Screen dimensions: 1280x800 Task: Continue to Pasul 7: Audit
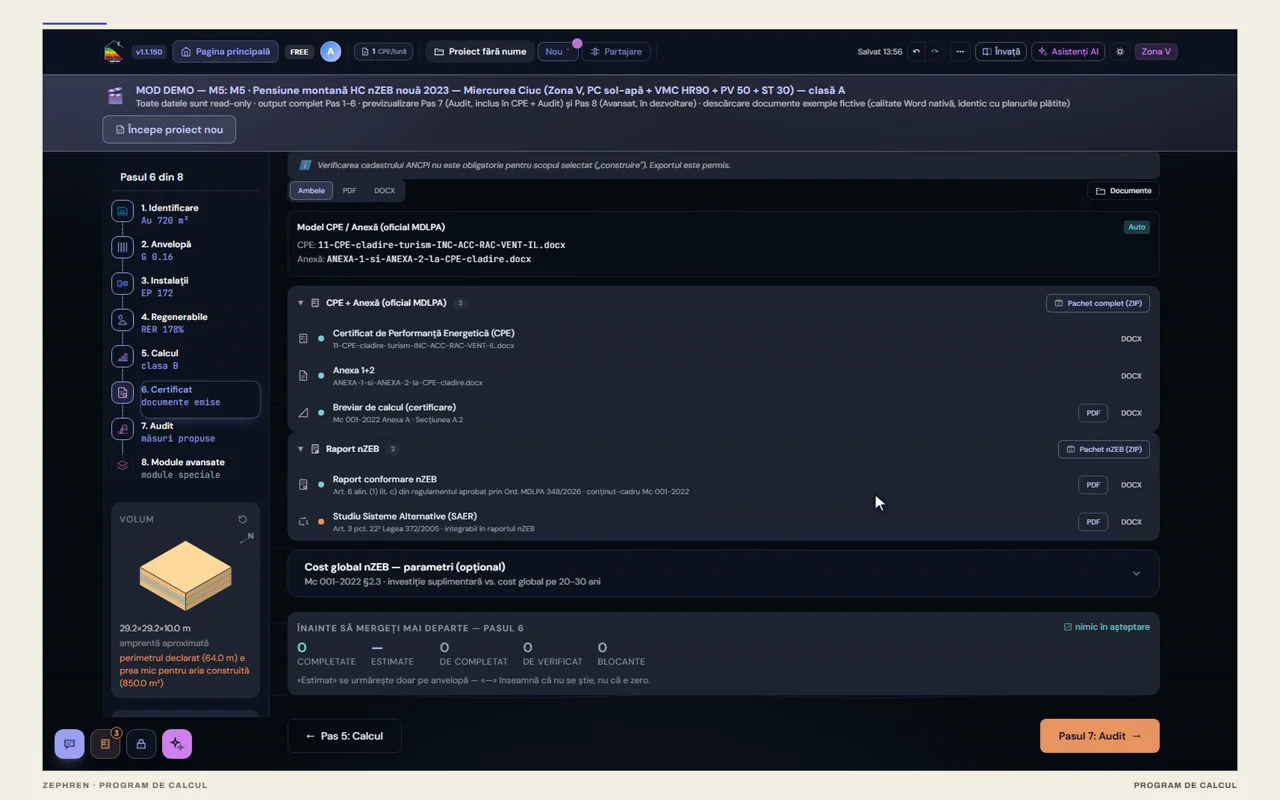(x=1100, y=736)
